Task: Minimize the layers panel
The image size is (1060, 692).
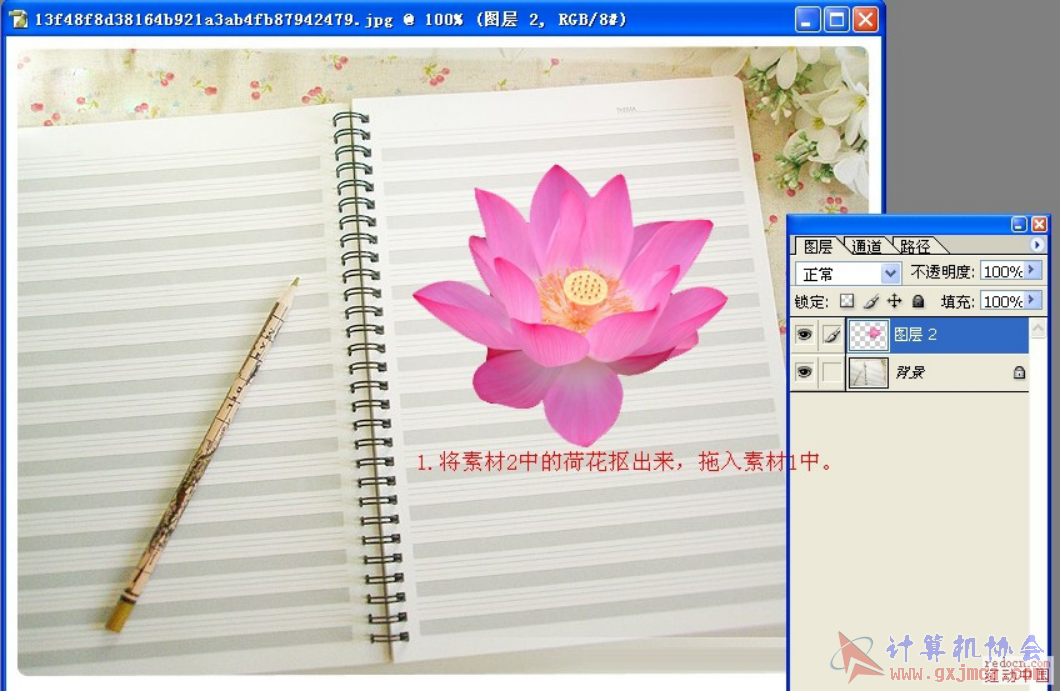Action: click(1019, 224)
